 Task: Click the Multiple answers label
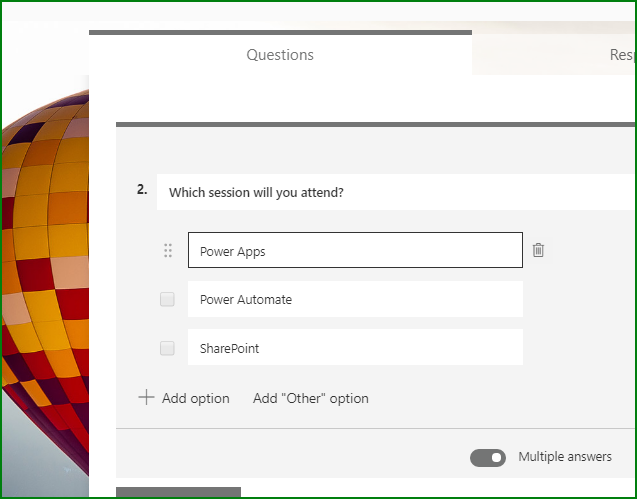coord(565,457)
